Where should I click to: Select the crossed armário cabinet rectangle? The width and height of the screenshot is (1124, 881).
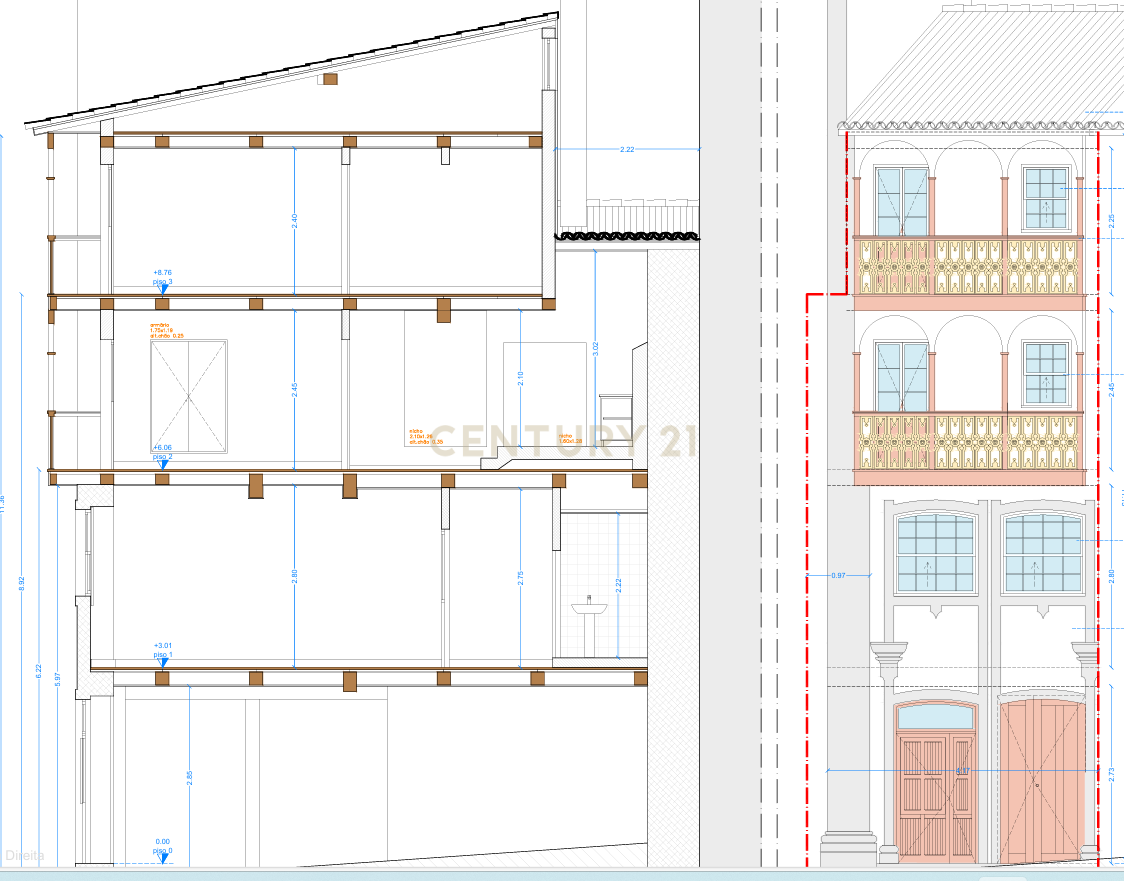(189, 396)
